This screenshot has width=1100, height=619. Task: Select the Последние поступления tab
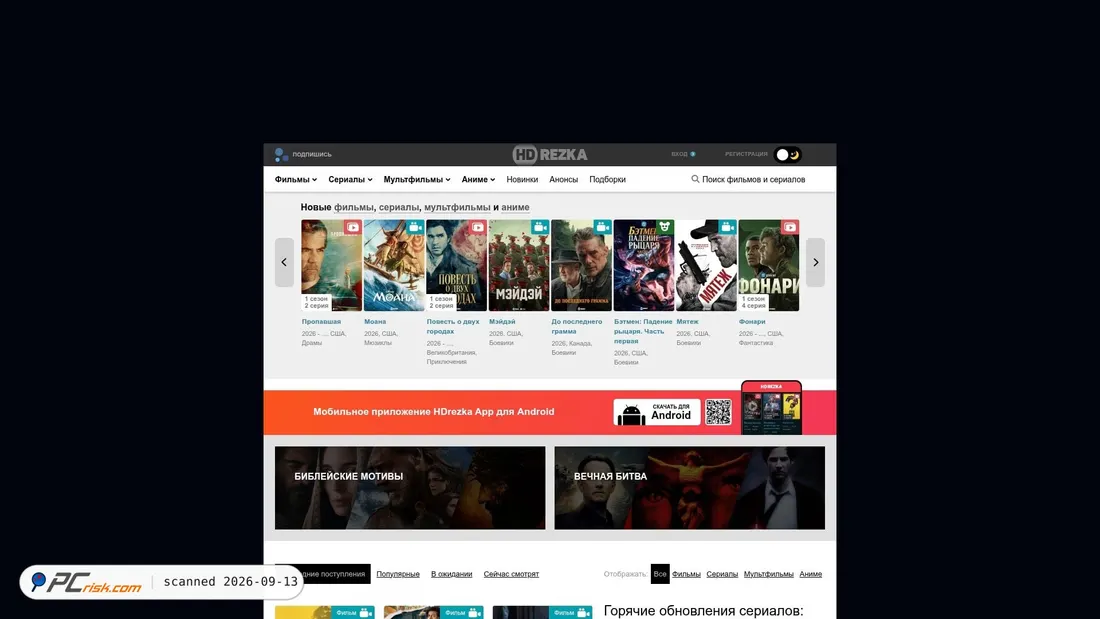point(323,574)
